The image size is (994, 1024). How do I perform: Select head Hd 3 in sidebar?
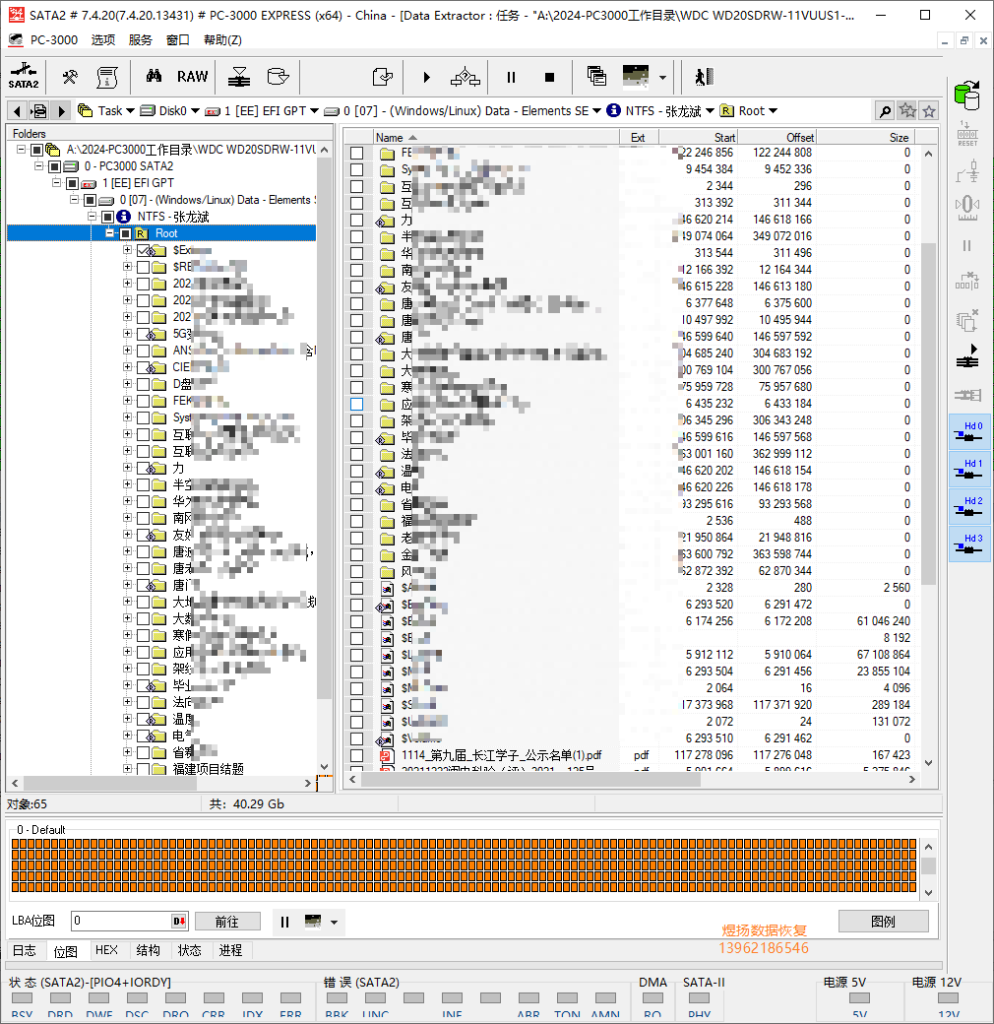pyautogui.click(x=969, y=544)
